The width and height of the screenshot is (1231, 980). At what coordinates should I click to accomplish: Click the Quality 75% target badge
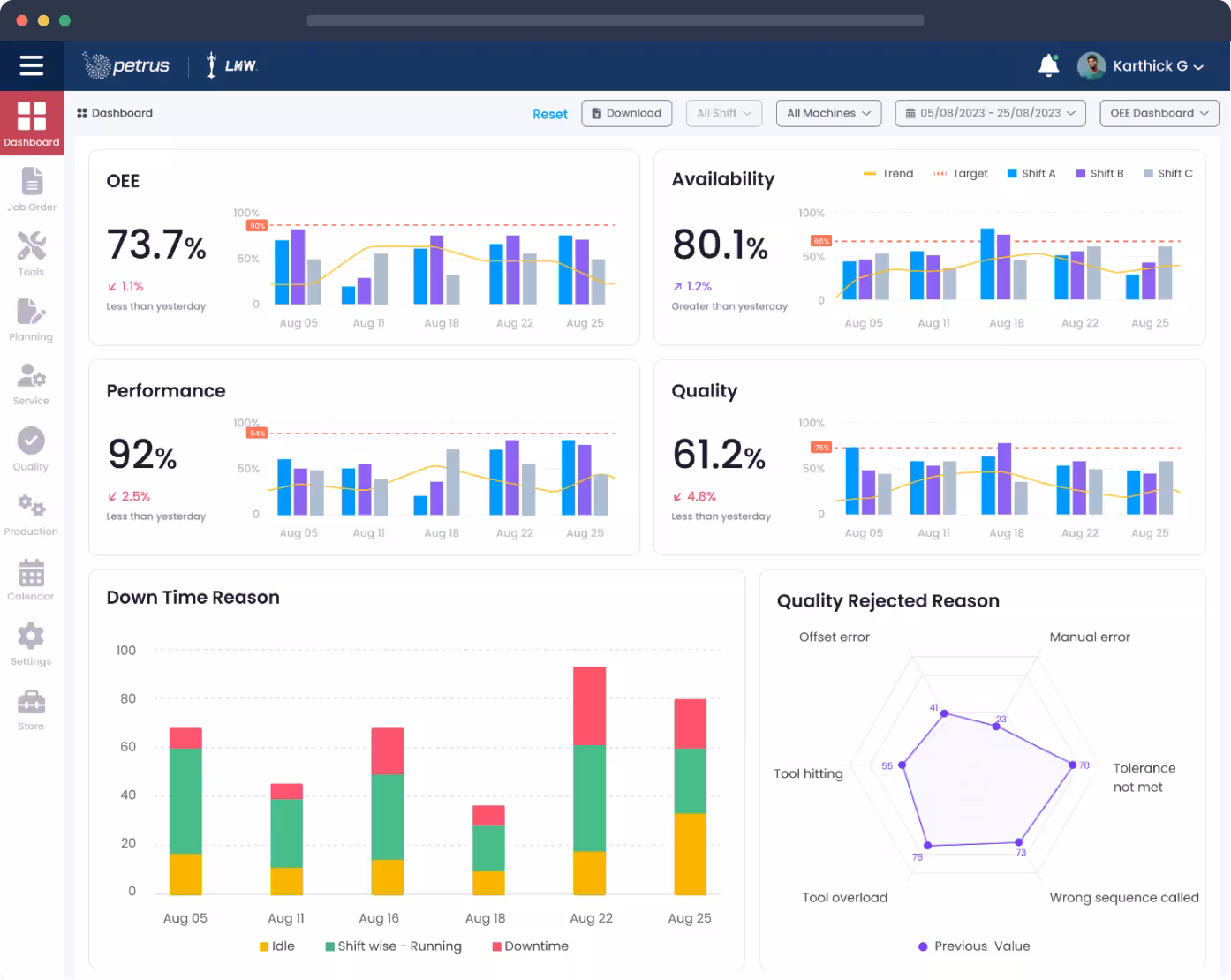pyautogui.click(x=821, y=448)
